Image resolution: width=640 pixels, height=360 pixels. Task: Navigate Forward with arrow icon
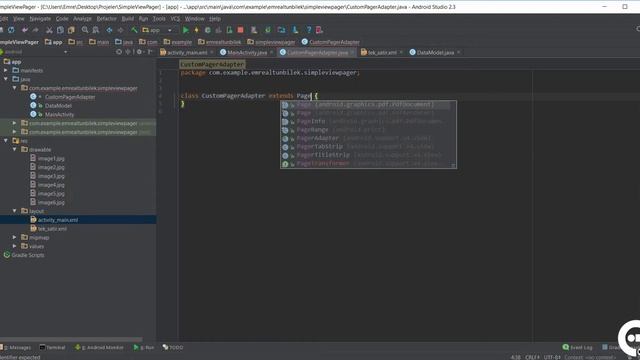tap(120, 30)
